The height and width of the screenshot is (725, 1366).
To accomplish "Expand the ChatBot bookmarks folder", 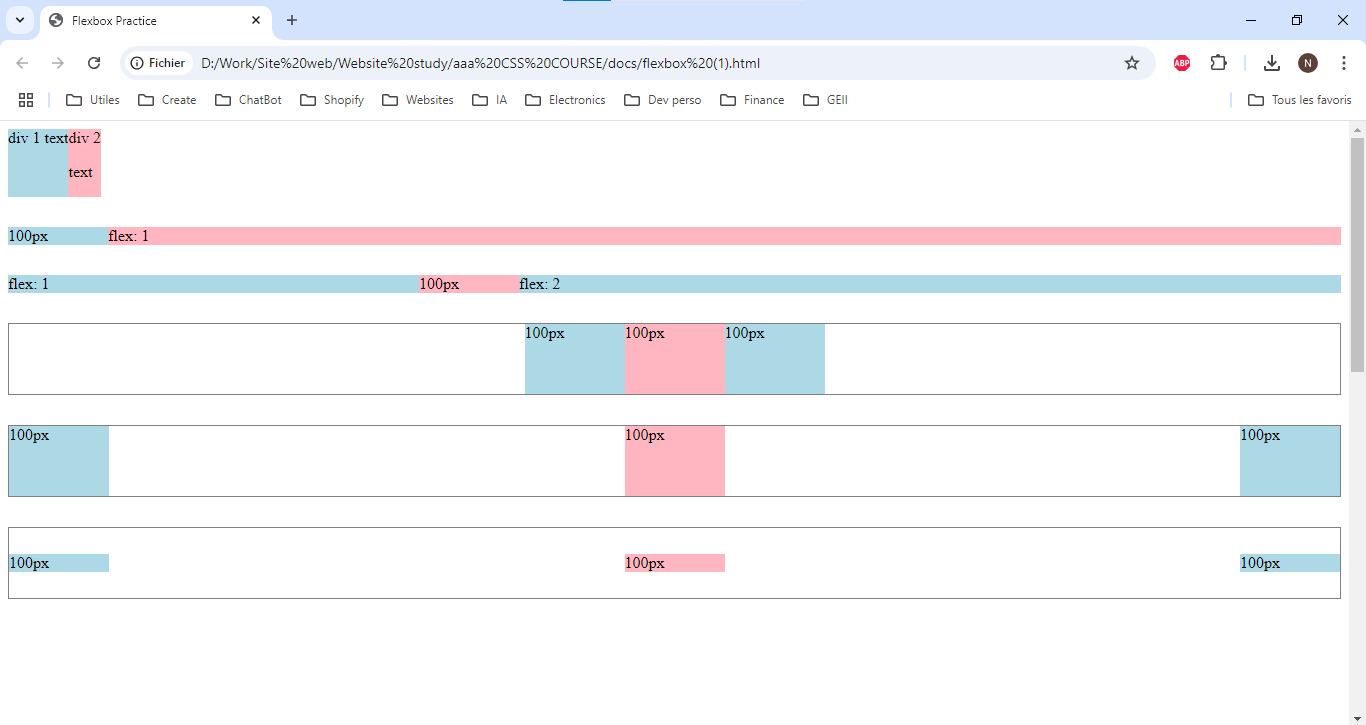I will 249,100.
